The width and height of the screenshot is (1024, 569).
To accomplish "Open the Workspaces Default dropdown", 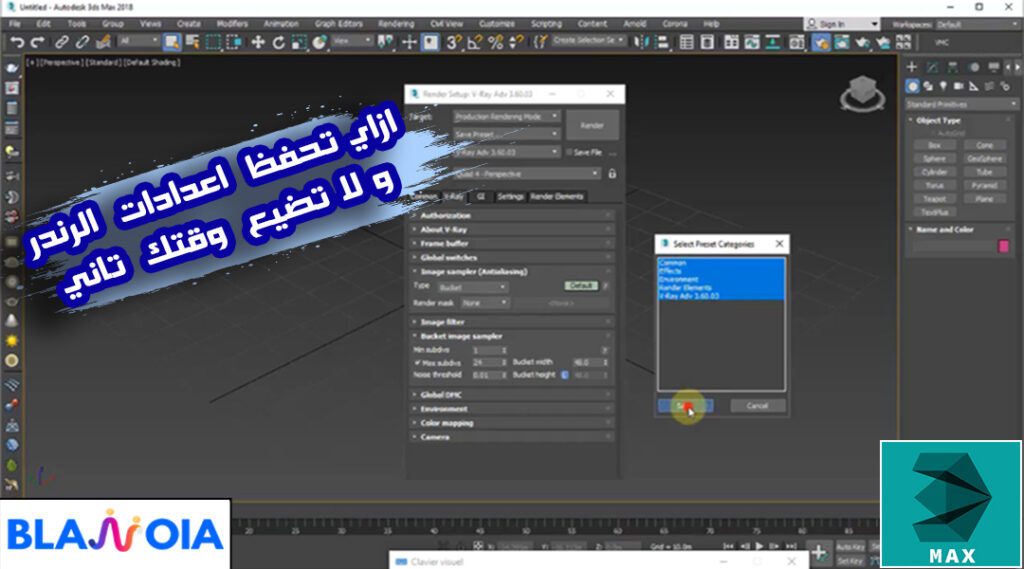I will (x=977, y=24).
